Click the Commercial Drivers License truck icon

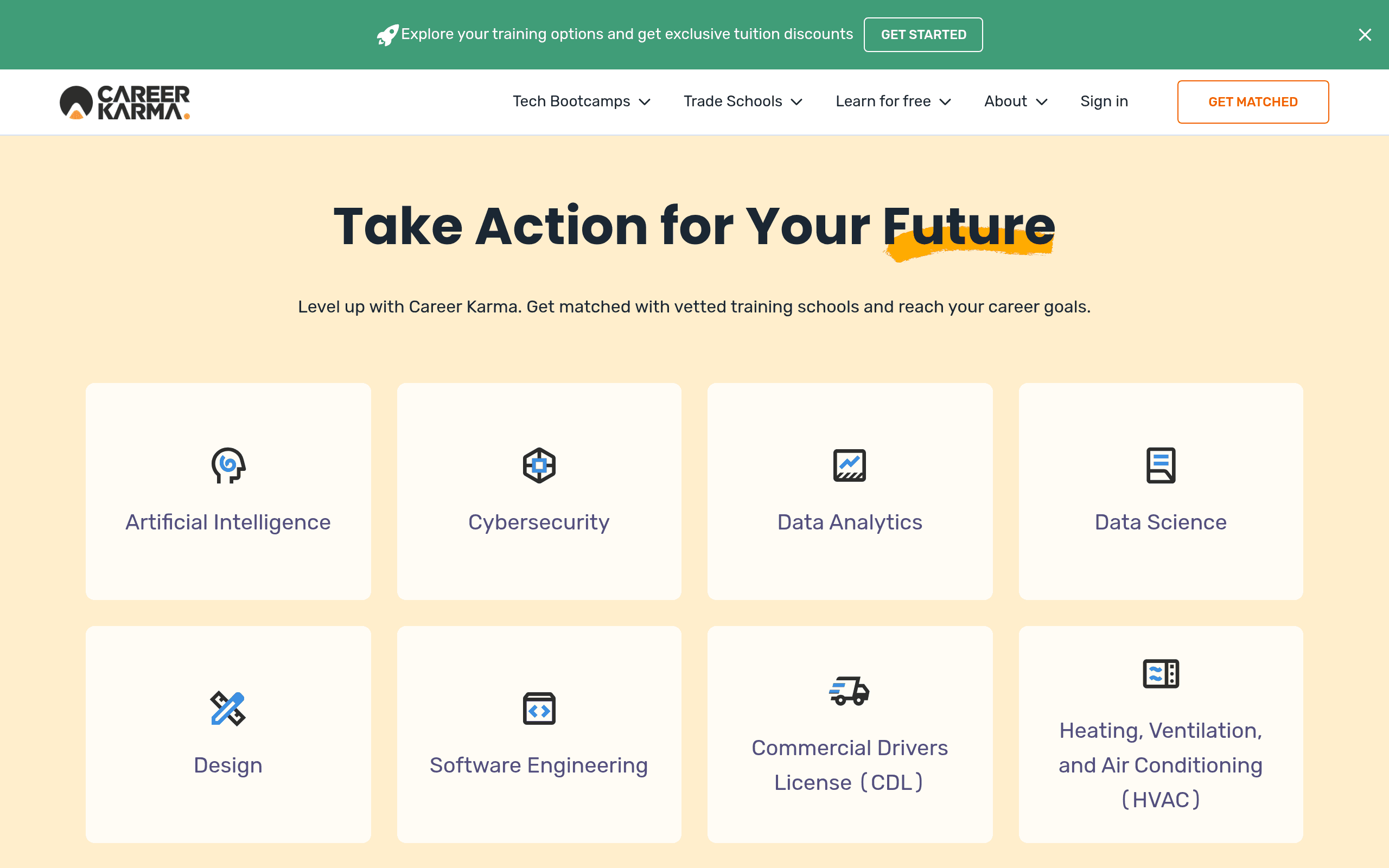click(x=850, y=691)
